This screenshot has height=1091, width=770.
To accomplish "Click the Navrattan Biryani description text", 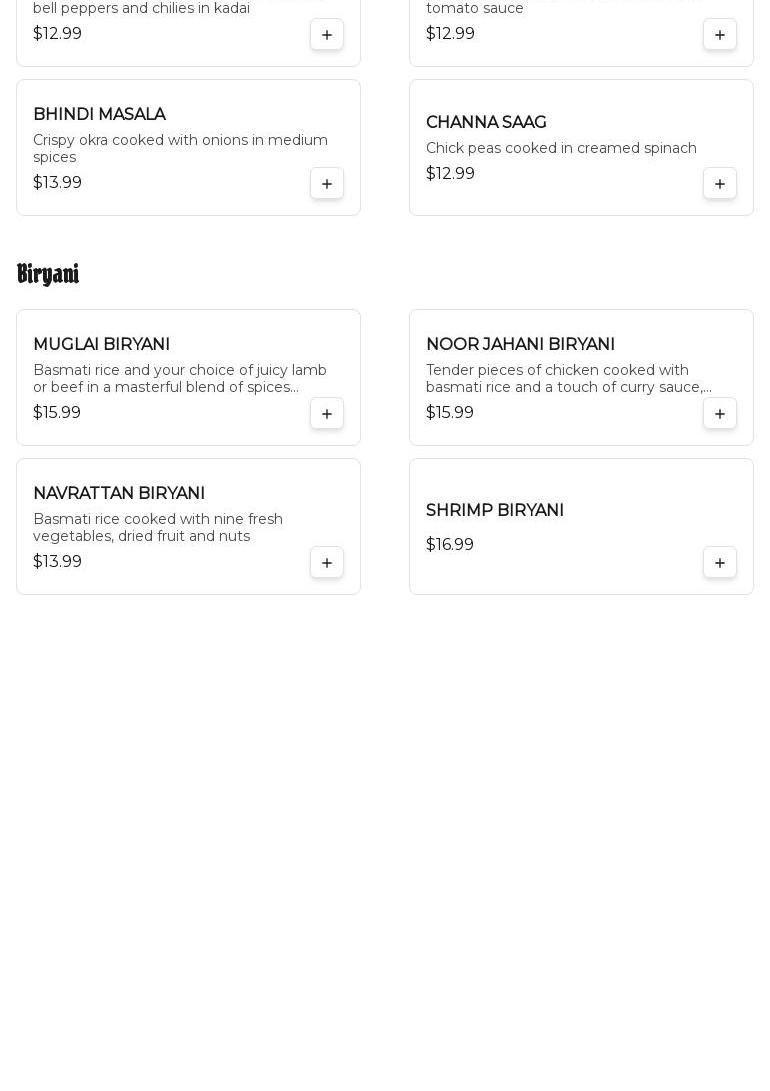I will click(x=158, y=528).
